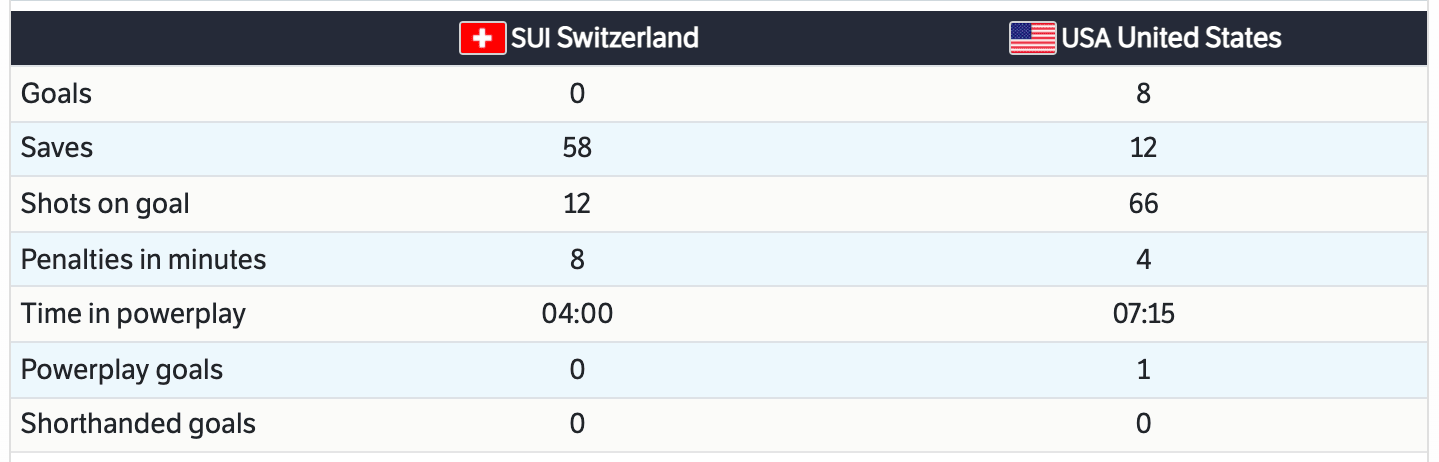Screen dimensions: 1439x462
Task: Click the Switzerland flag icon
Action: point(482,39)
